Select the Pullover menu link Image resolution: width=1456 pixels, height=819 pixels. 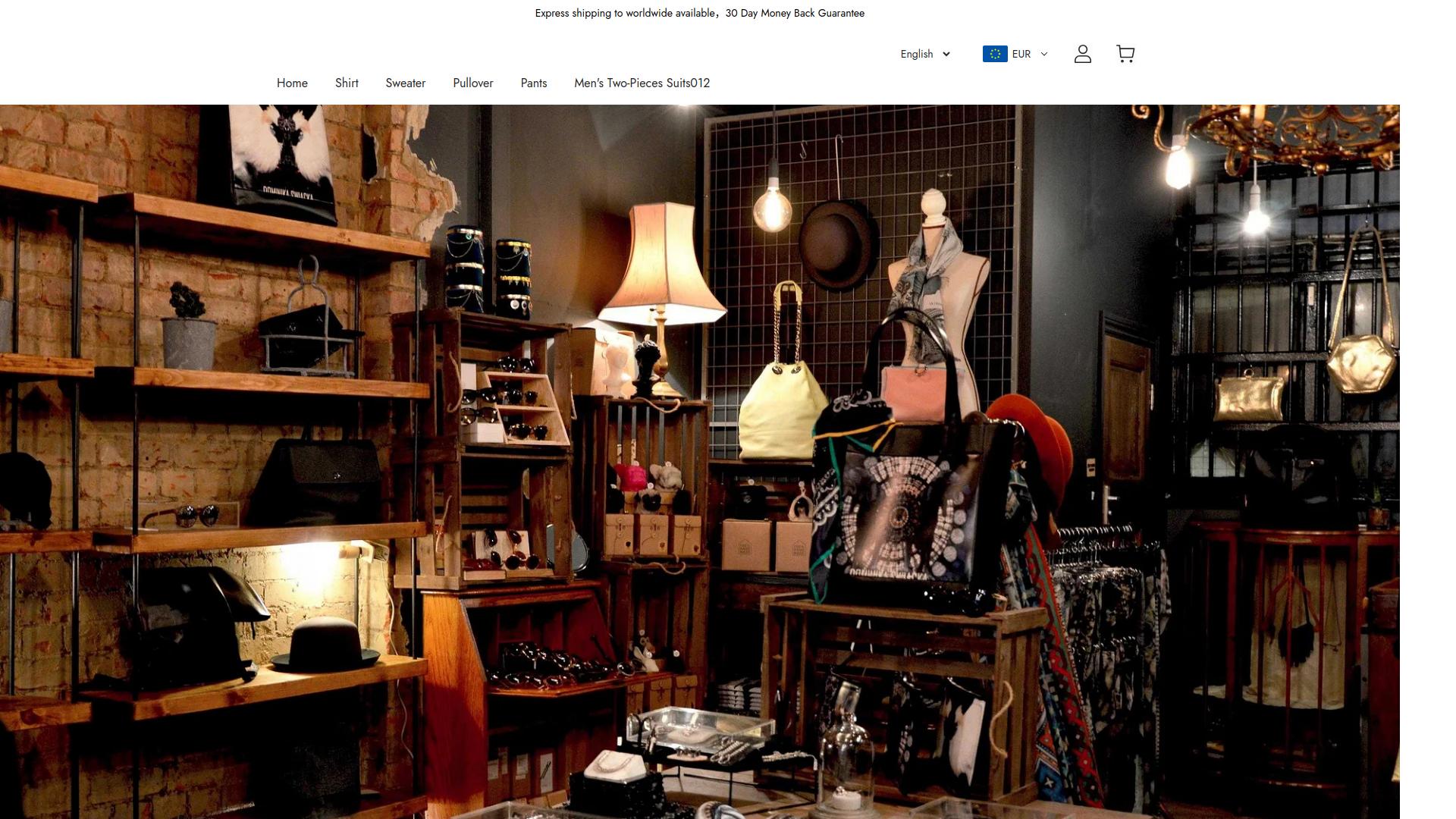click(x=472, y=83)
